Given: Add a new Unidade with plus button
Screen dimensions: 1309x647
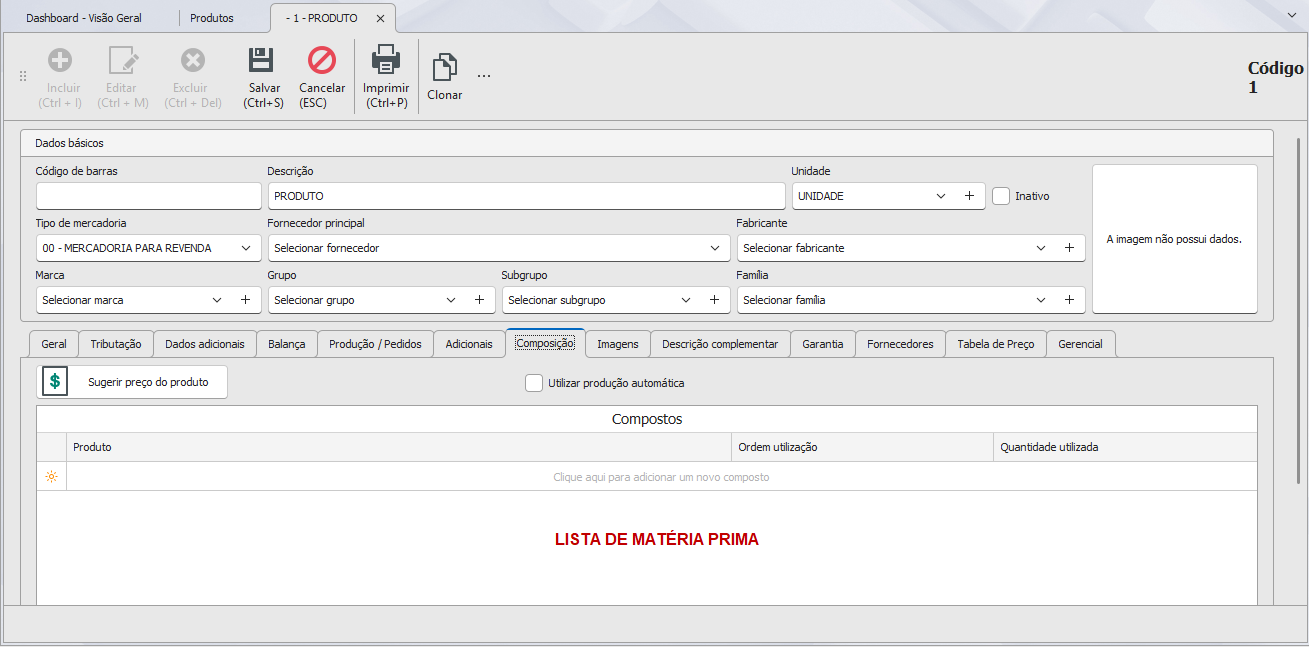Looking at the screenshot, I should (x=969, y=196).
